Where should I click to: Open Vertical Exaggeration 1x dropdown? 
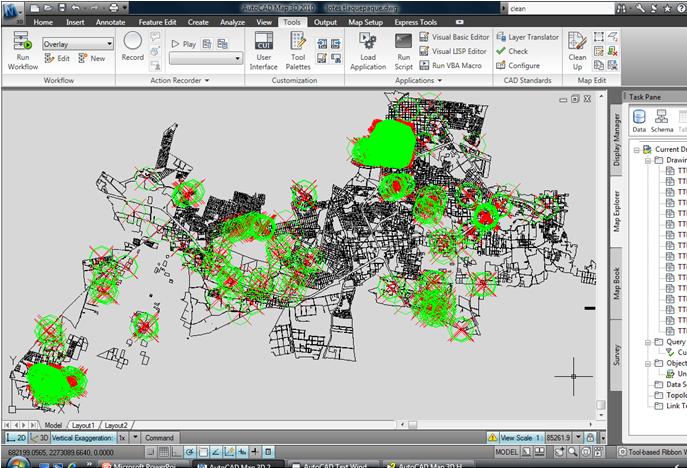pyautogui.click(x=135, y=437)
